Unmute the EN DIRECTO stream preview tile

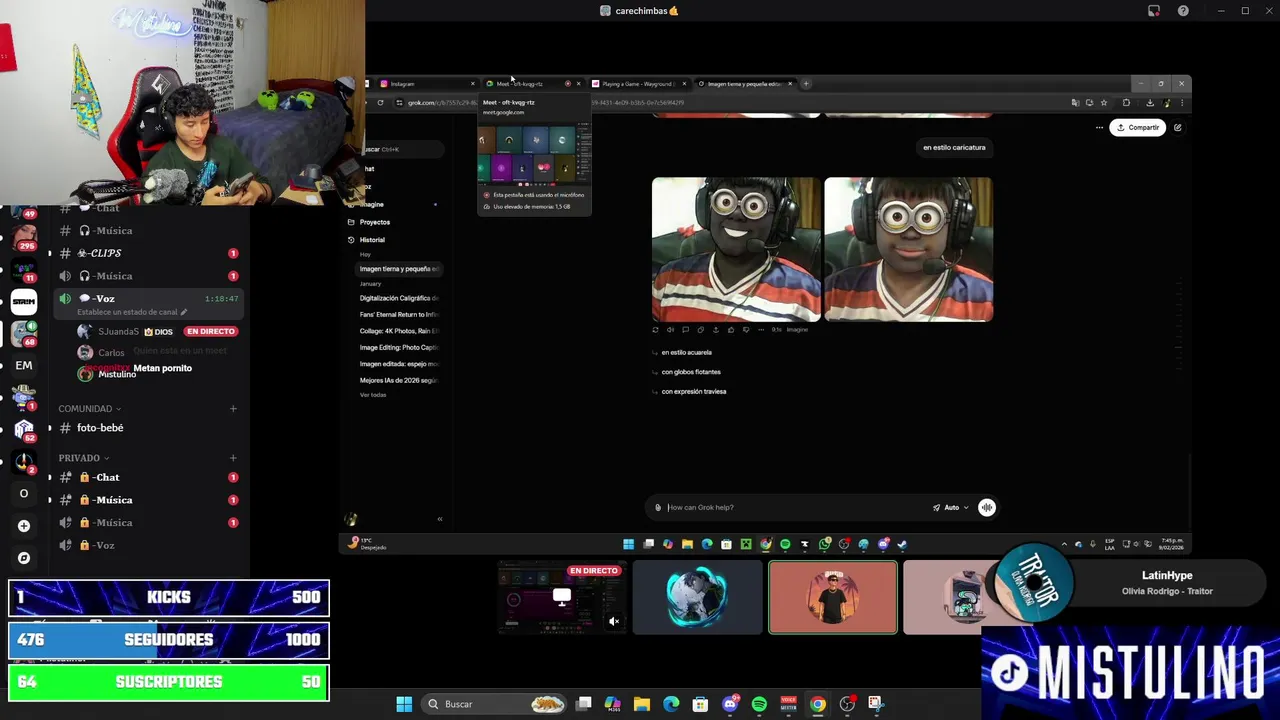point(614,621)
